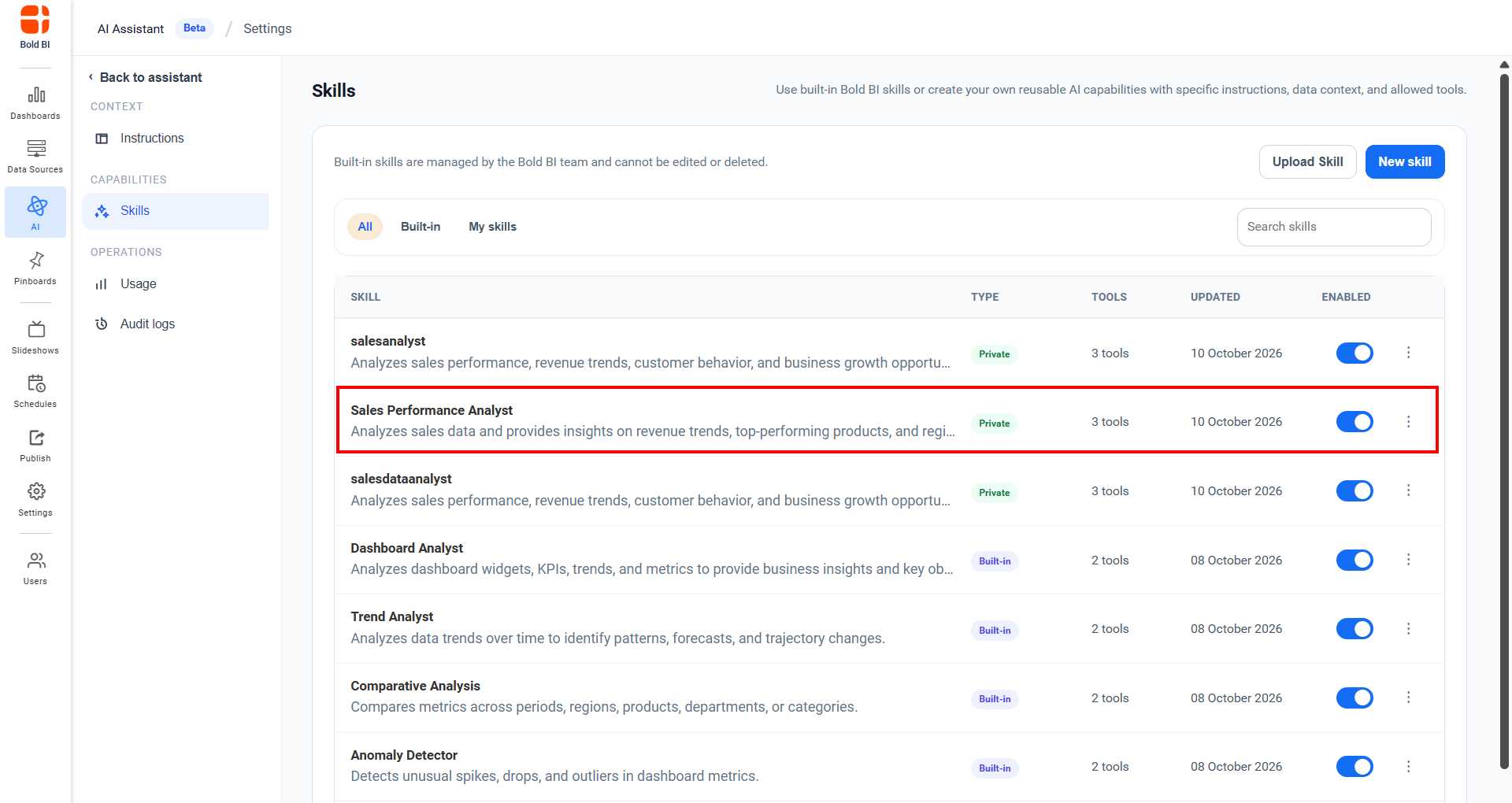Open three-dot menu for Dashboard Analyst
Image resolution: width=1512 pixels, height=803 pixels.
click(x=1409, y=560)
